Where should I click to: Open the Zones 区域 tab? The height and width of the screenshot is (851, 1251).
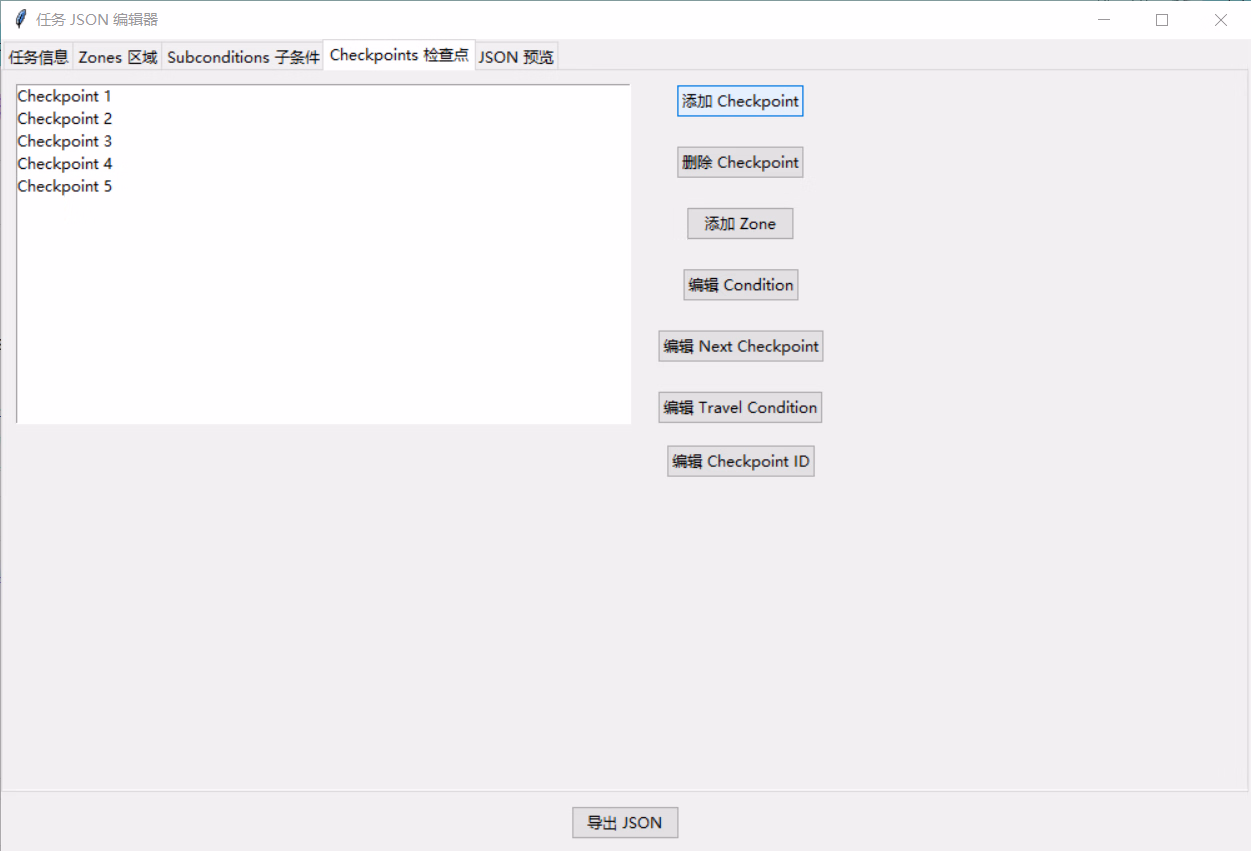[x=118, y=57]
